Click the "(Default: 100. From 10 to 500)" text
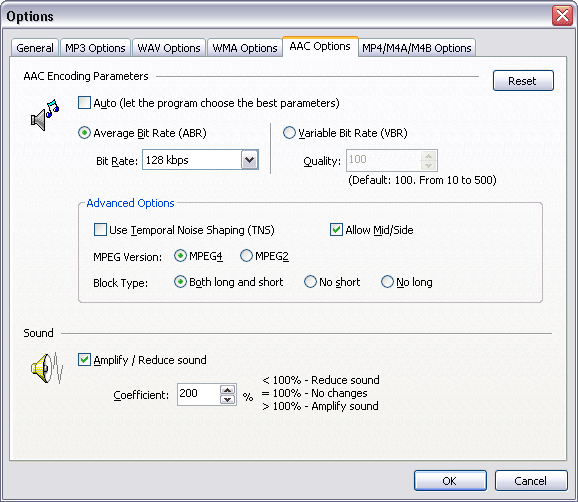Screen dimensions: 578x502 [x=422, y=180]
